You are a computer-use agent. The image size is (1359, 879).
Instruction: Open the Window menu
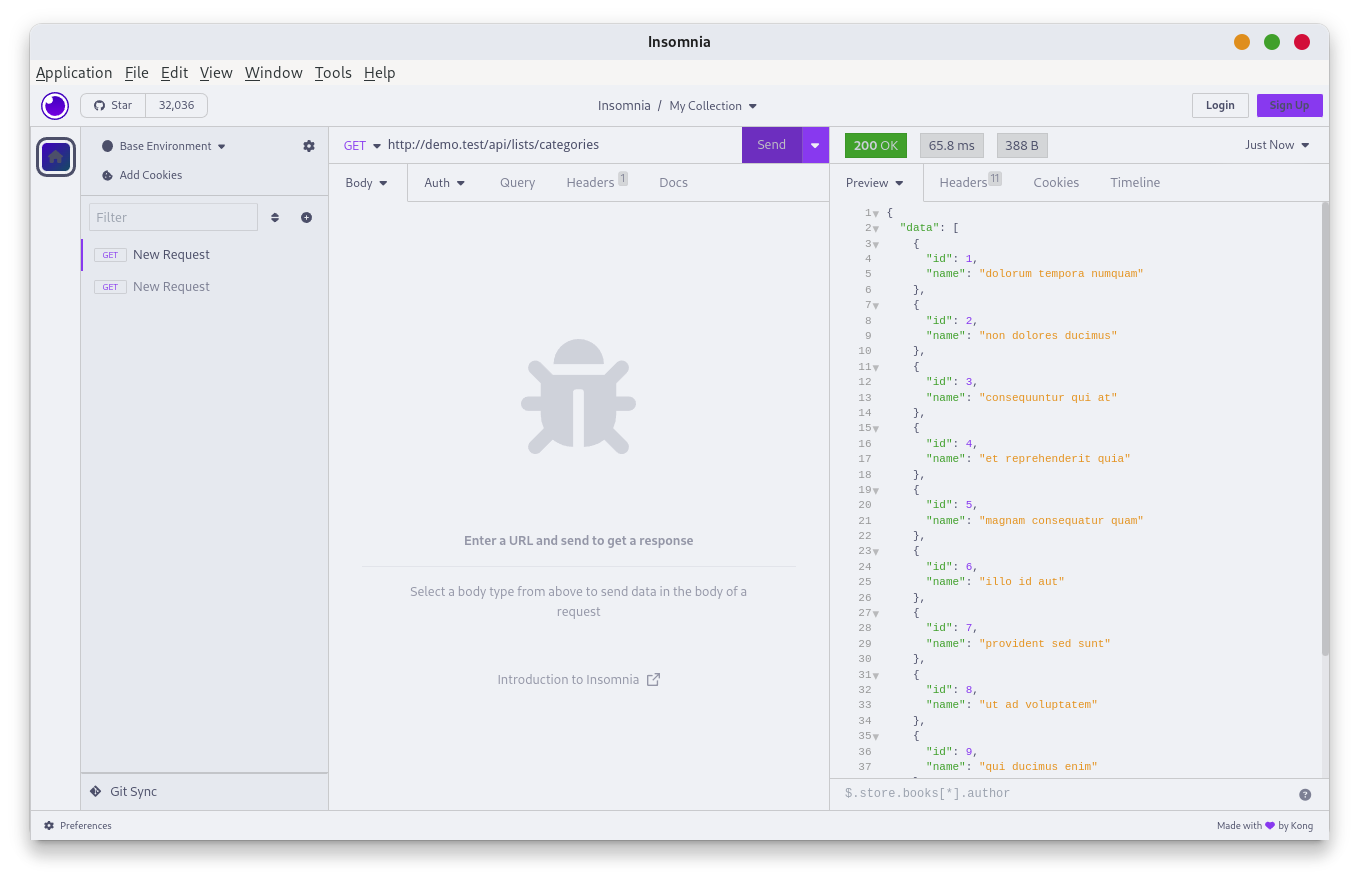(x=274, y=73)
